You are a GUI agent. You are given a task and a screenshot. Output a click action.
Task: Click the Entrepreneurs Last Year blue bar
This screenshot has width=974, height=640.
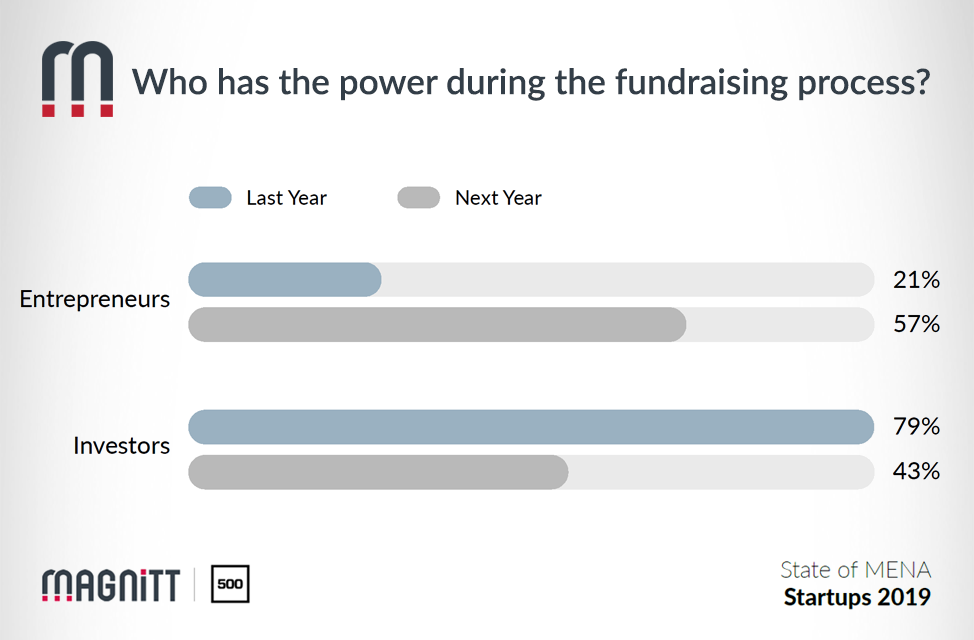coord(285,280)
